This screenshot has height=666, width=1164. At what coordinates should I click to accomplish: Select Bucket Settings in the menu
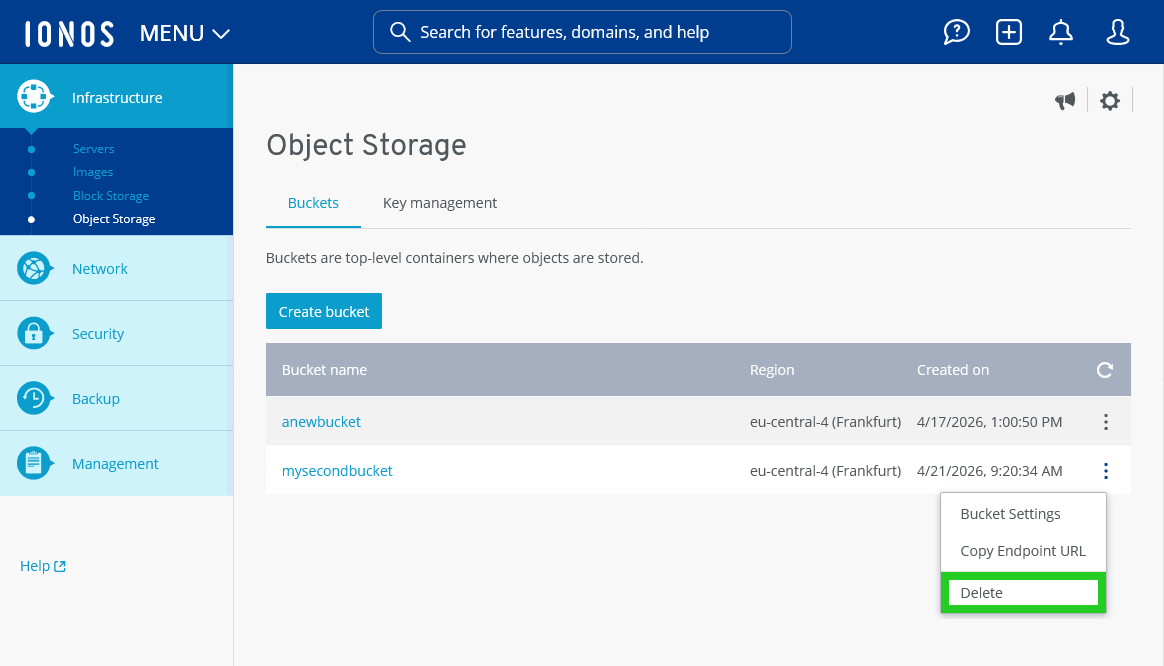pos(1010,513)
